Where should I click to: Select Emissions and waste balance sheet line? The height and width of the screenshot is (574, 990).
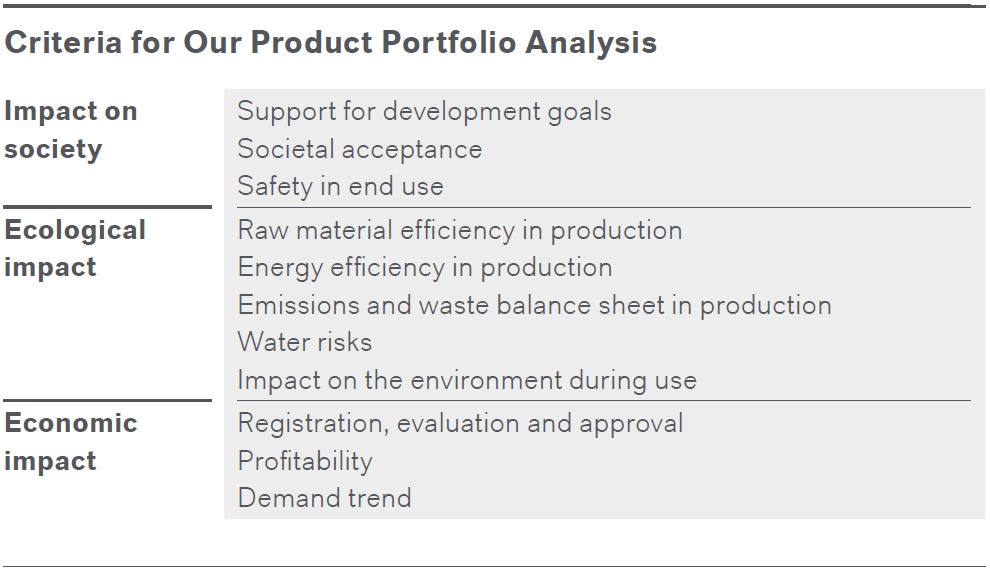click(534, 306)
